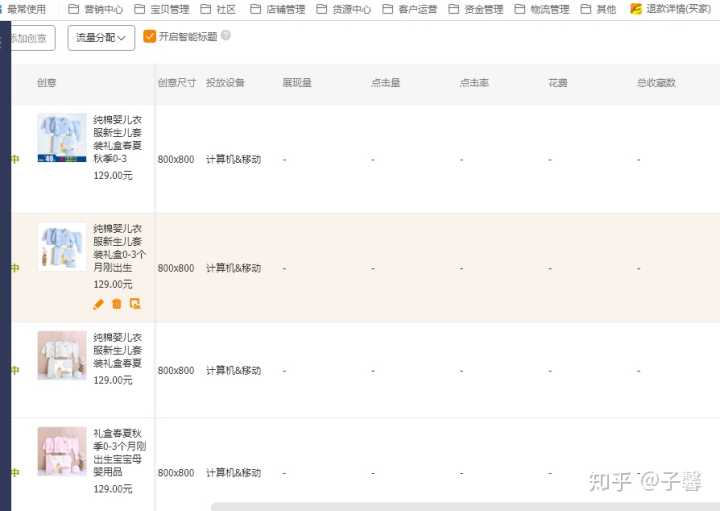720x511 pixels.
Task: Click the horizontal scrollbar at the bottom
Action: pos(460,507)
